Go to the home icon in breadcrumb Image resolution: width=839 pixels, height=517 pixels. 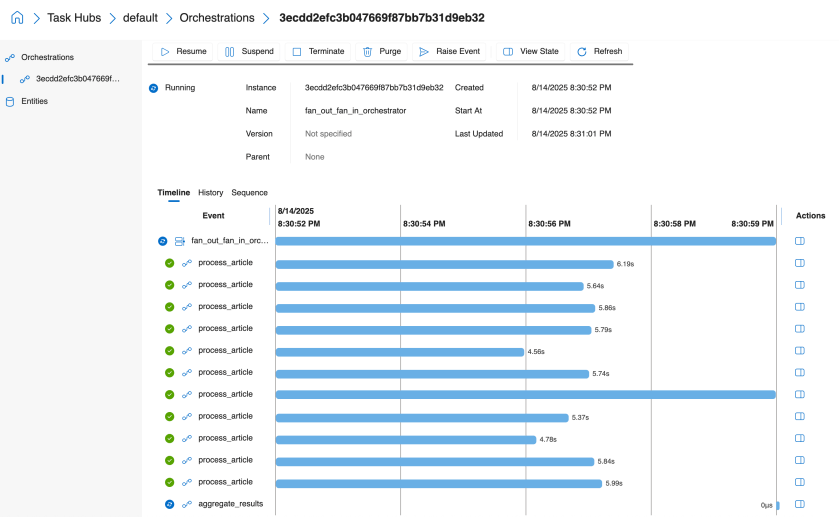point(17,18)
